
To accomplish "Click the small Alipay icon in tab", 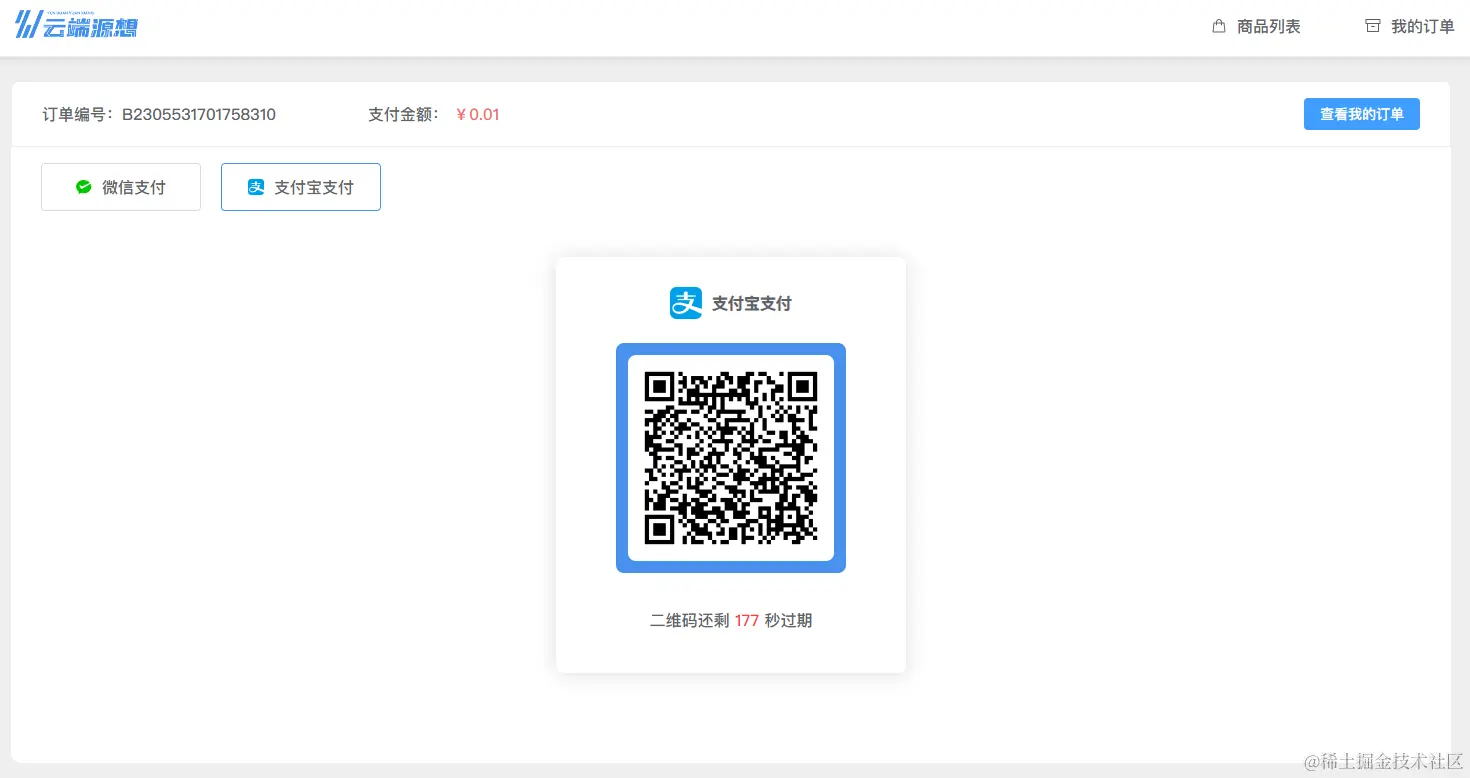I will [x=256, y=187].
